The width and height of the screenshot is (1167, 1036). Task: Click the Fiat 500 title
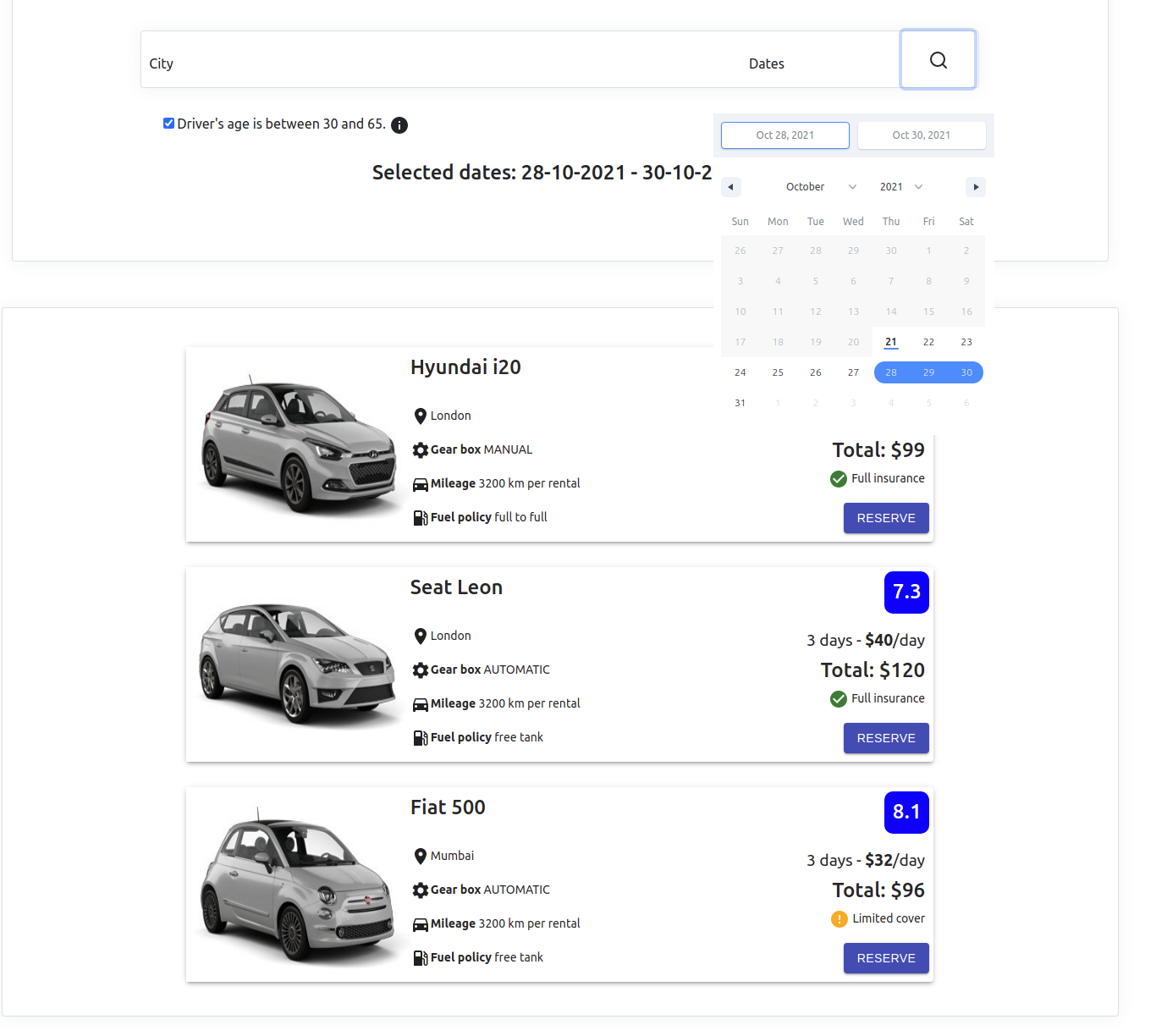pyautogui.click(x=448, y=807)
